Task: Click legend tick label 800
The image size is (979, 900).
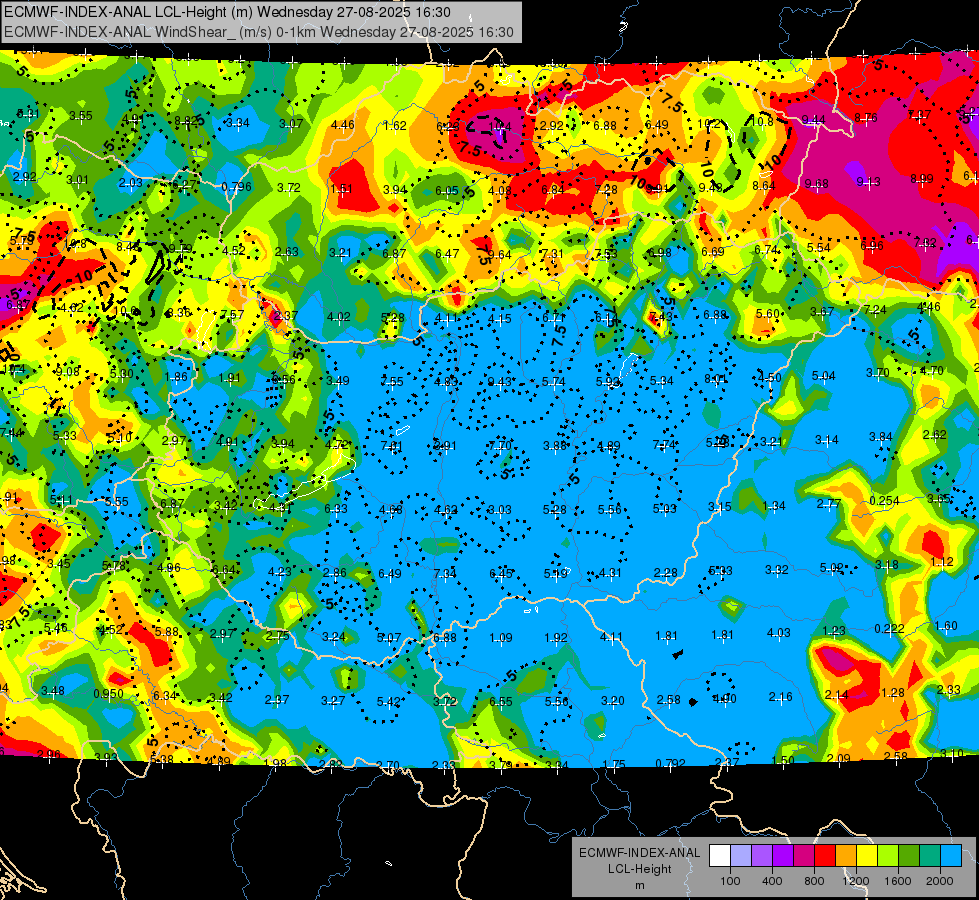Action: (x=814, y=881)
